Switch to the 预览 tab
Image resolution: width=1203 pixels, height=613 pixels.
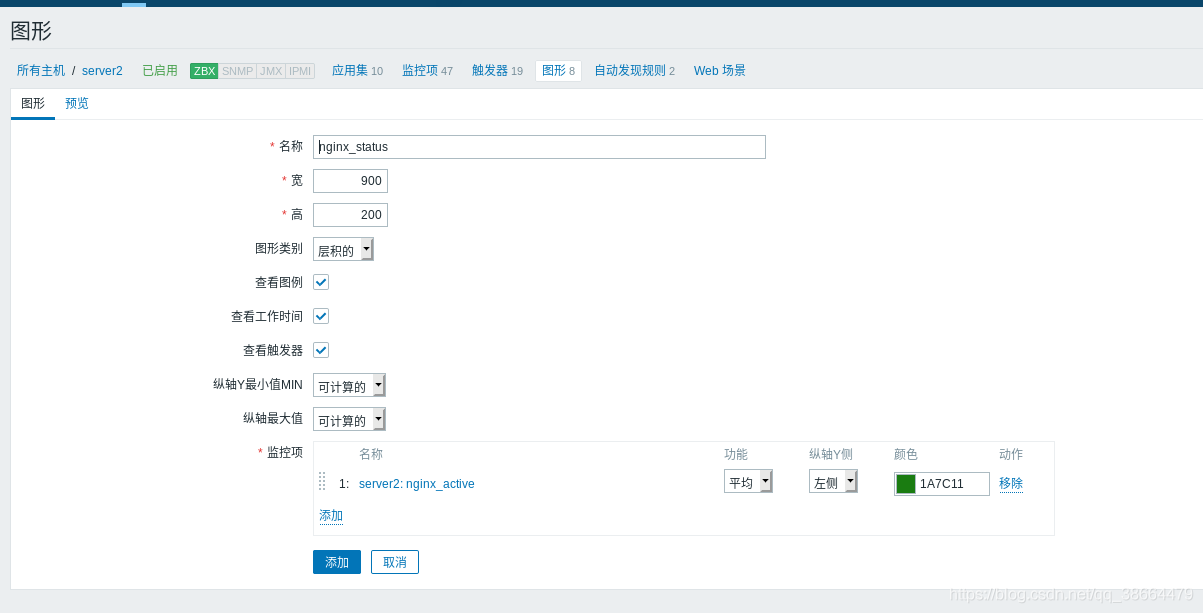pos(77,103)
